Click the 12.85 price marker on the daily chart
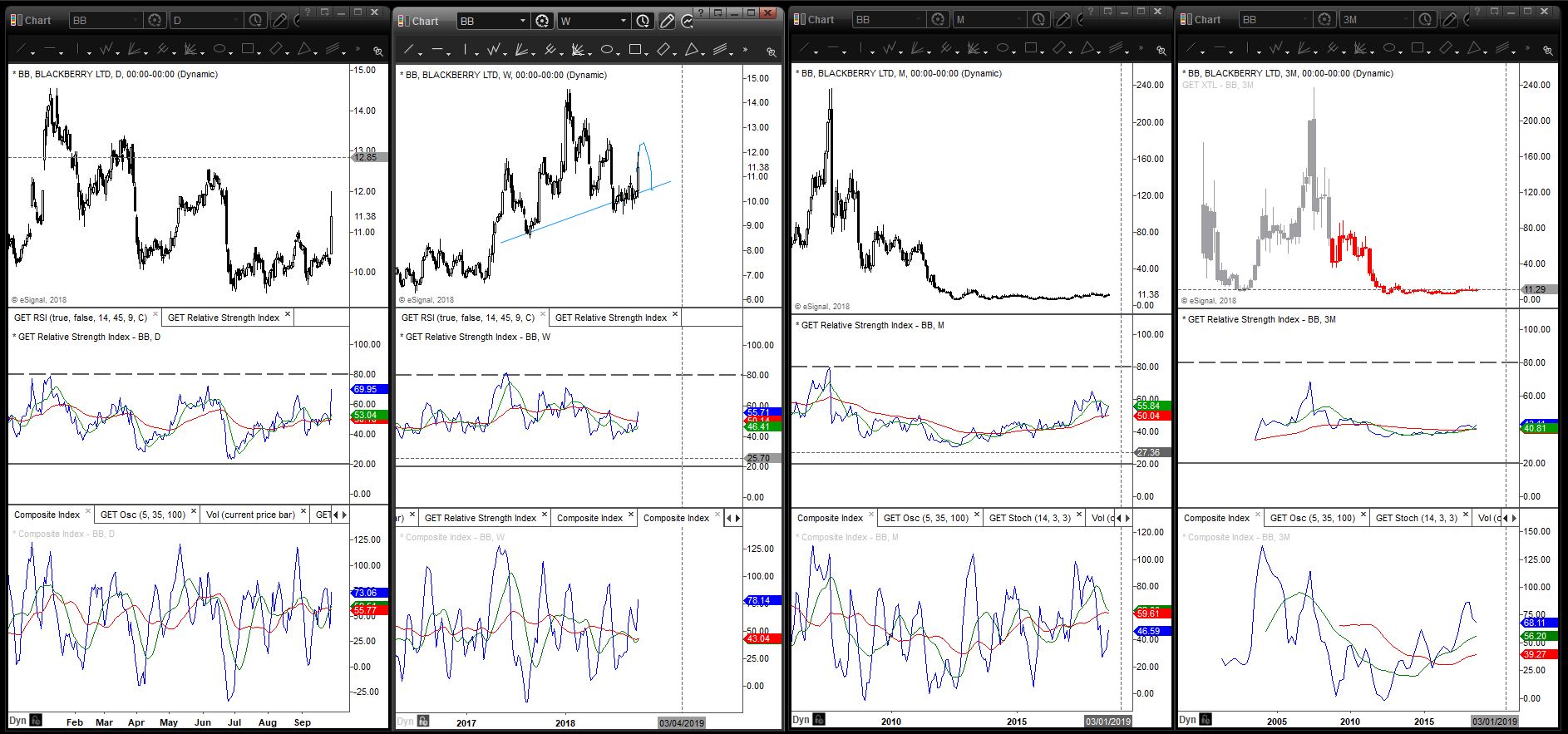Viewport: 1568px width, 734px height. (x=367, y=157)
